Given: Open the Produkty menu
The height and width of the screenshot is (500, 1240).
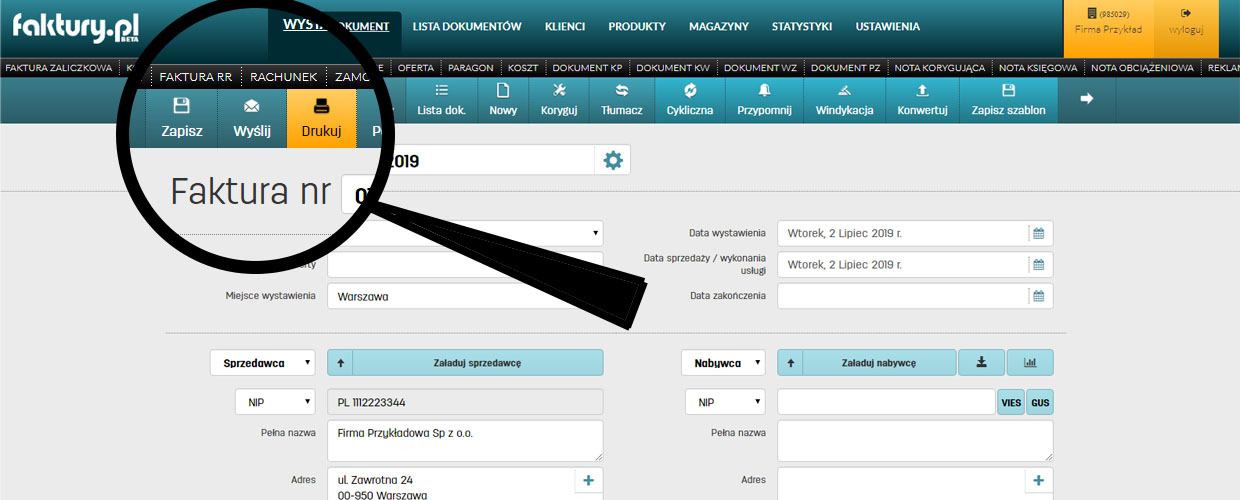Looking at the screenshot, I should coord(637,27).
